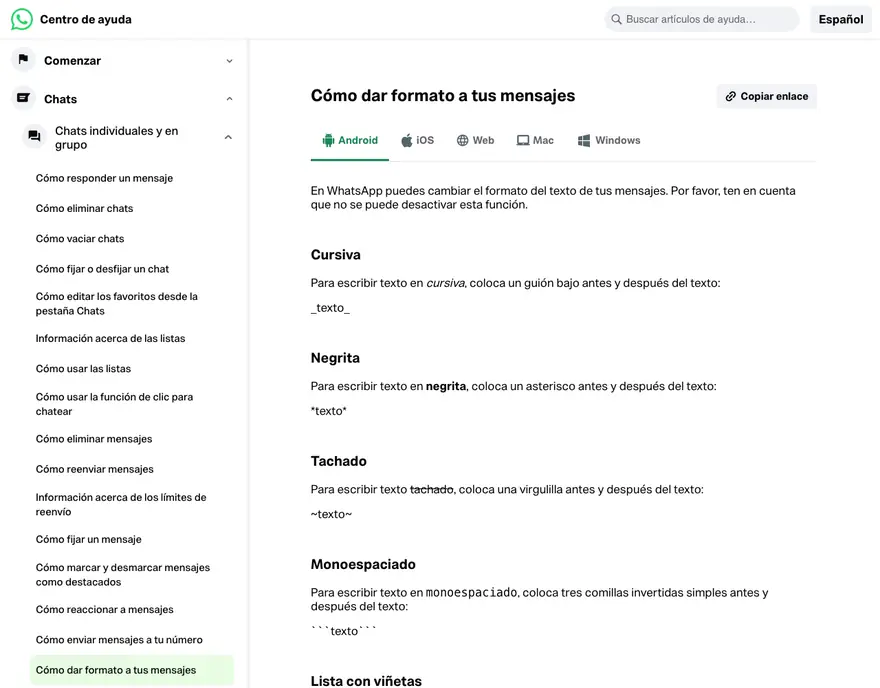Screen dimensions: 880x688
Task: Open Información acerca de los límites de reenvío
Action: (x=121, y=504)
